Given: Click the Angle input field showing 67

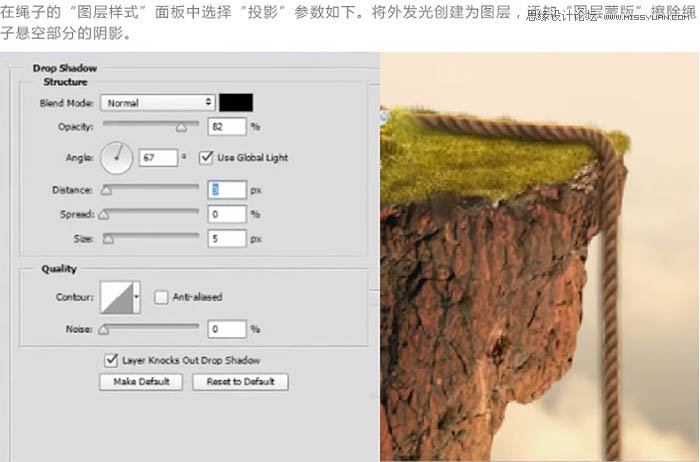Looking at the screenshot, I should click(158, 158).
